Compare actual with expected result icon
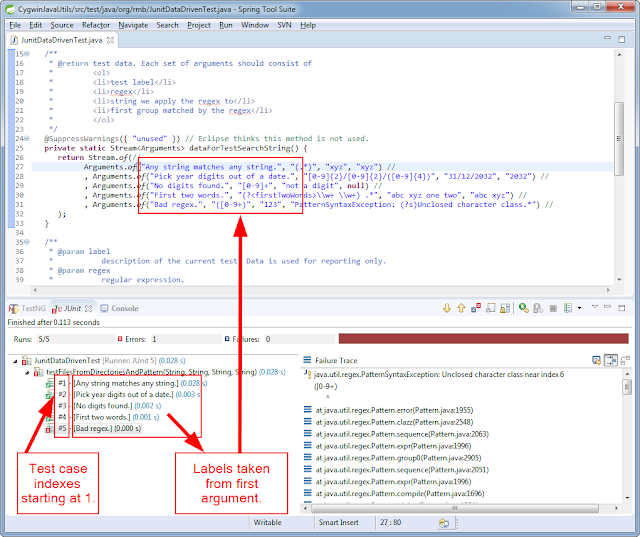The width and height of the screenshot is (640, 537). click(625, 360)
